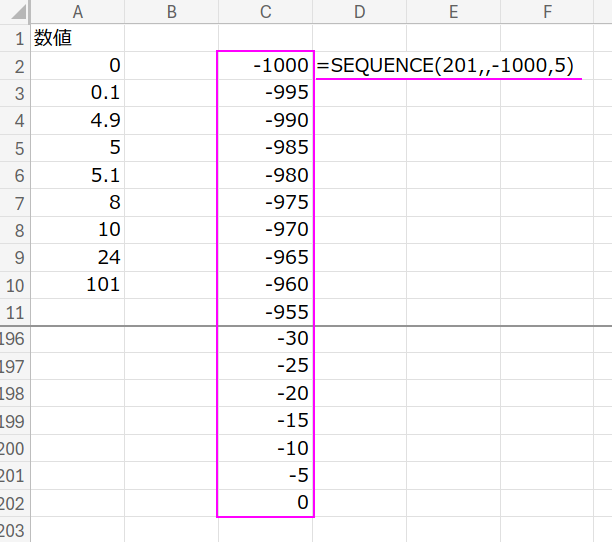Select cell A10 with value 101

pyautogui.click(x=76, y=284)
